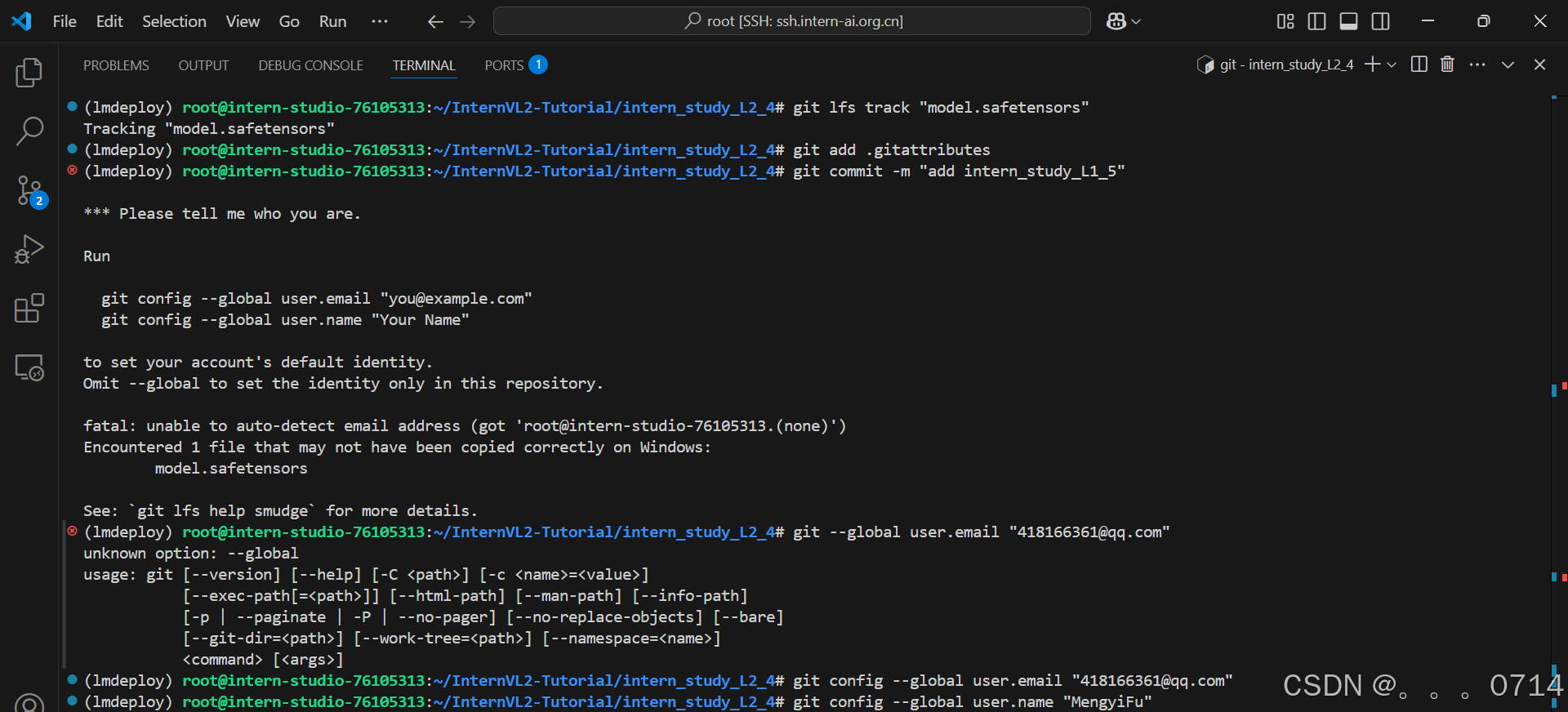This screenshot has height=712, width=1568.
Task: Open the Search view in activity bar
Action: tap(29, 131)
